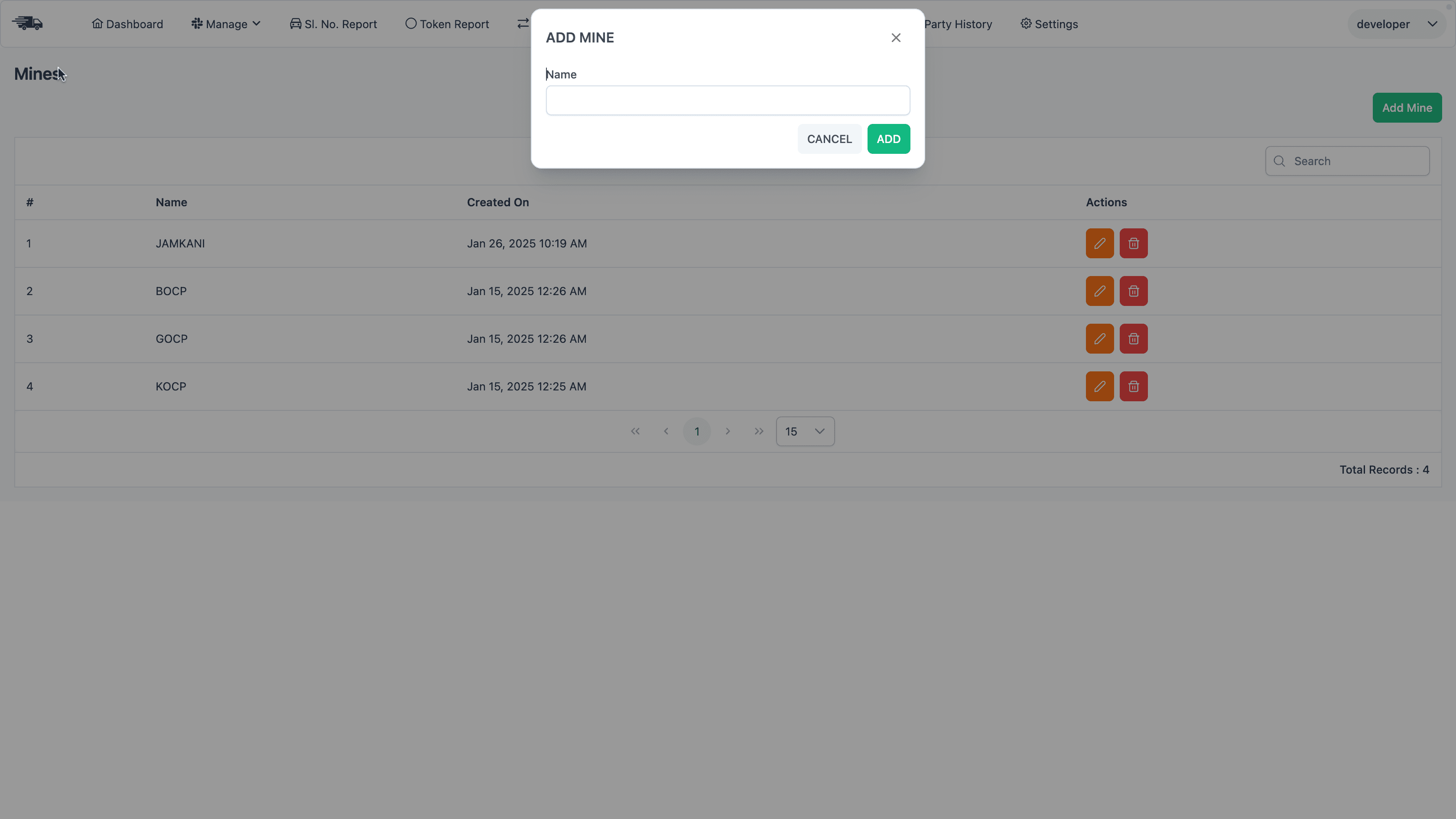Click the delete trash icon for JAMKANI
Screen dimensions: 1456x819
pyautogui.click(x=1133, y=244)
